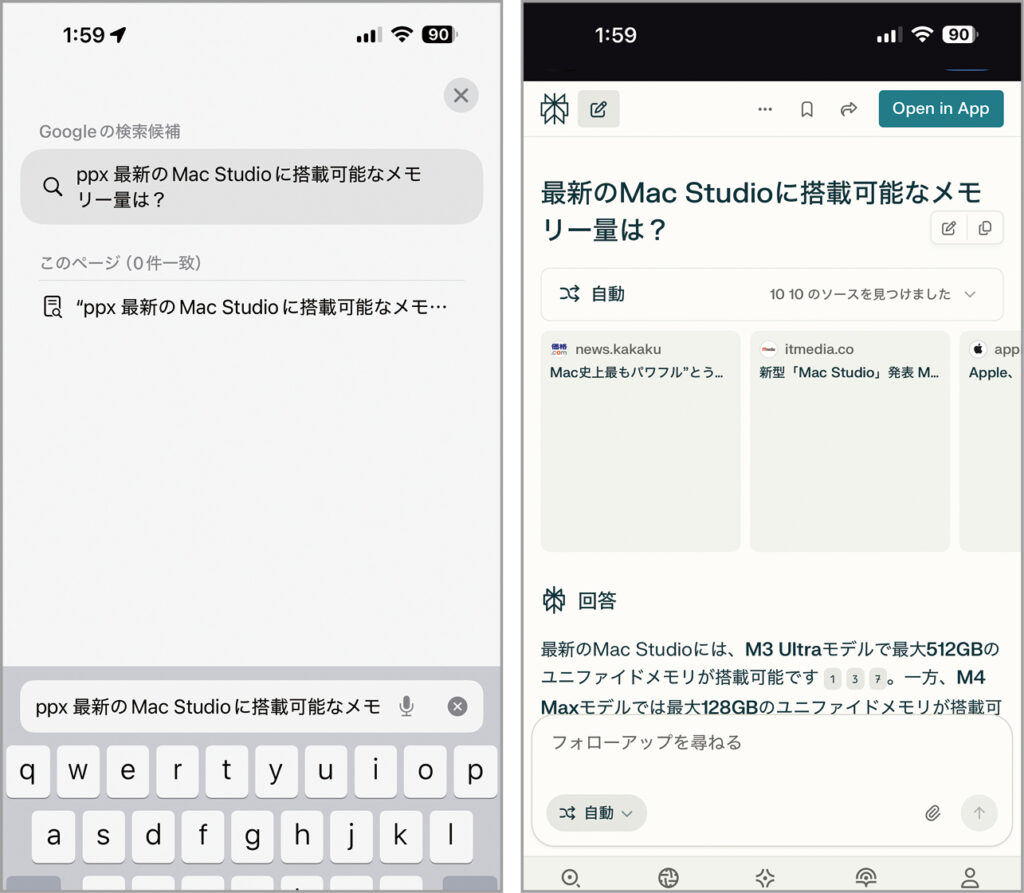1024x893 pixels.
Task: Open citation number 3 in the answer
Action: (855, 679)
